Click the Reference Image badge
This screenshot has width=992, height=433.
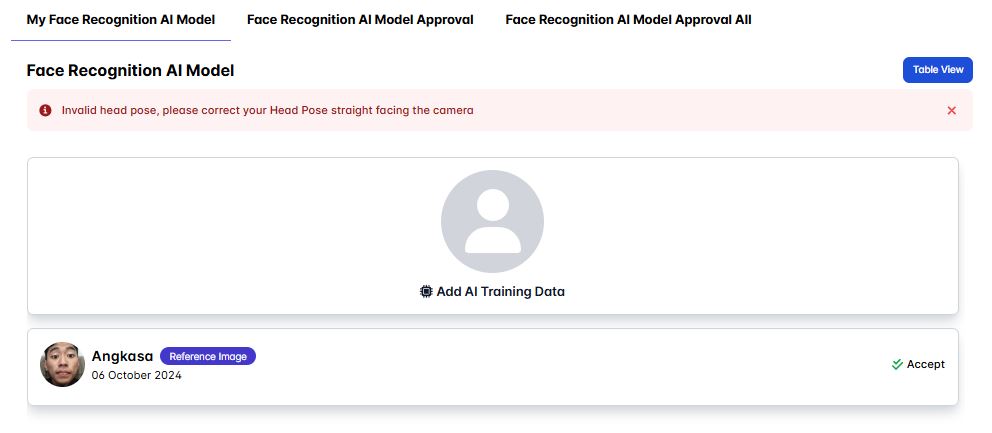coord(208,356)
